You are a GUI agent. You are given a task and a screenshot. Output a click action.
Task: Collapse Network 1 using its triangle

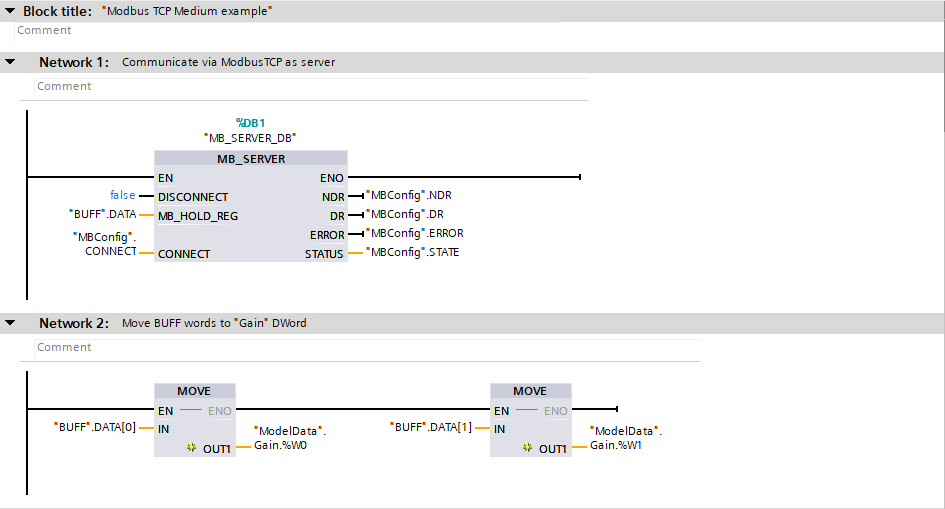coord(10,62)
